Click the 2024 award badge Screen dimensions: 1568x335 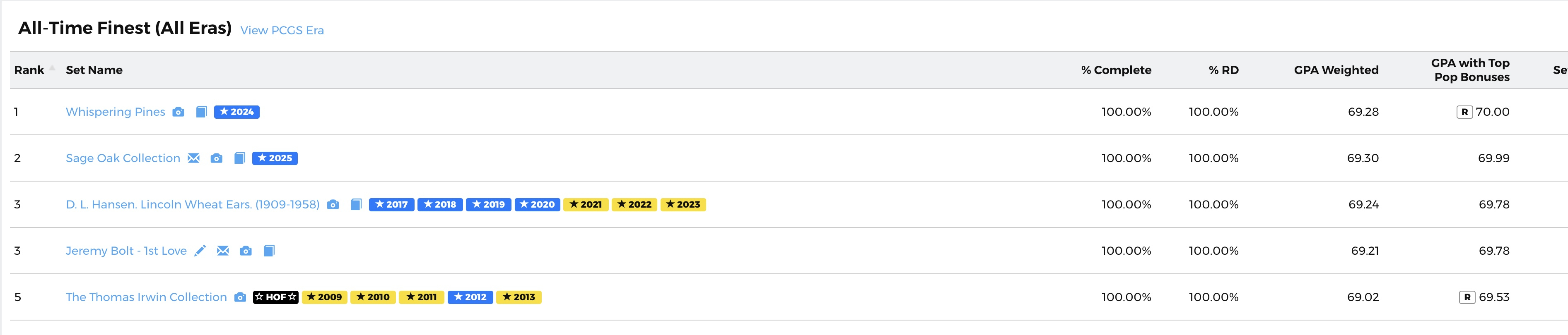(x=237, y=112)
